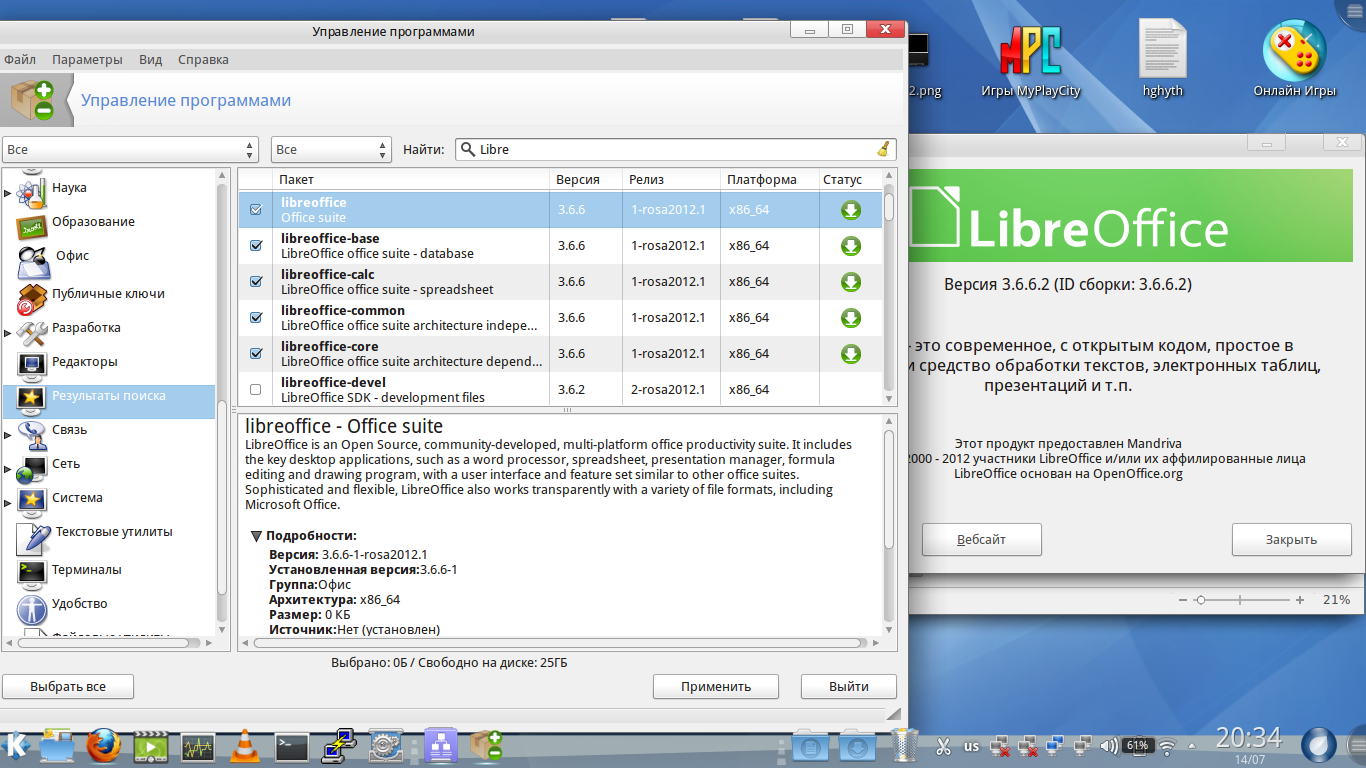Open the first Все filter dropdown
This screenshot has width=1366, height=768.
click(130, 149)
